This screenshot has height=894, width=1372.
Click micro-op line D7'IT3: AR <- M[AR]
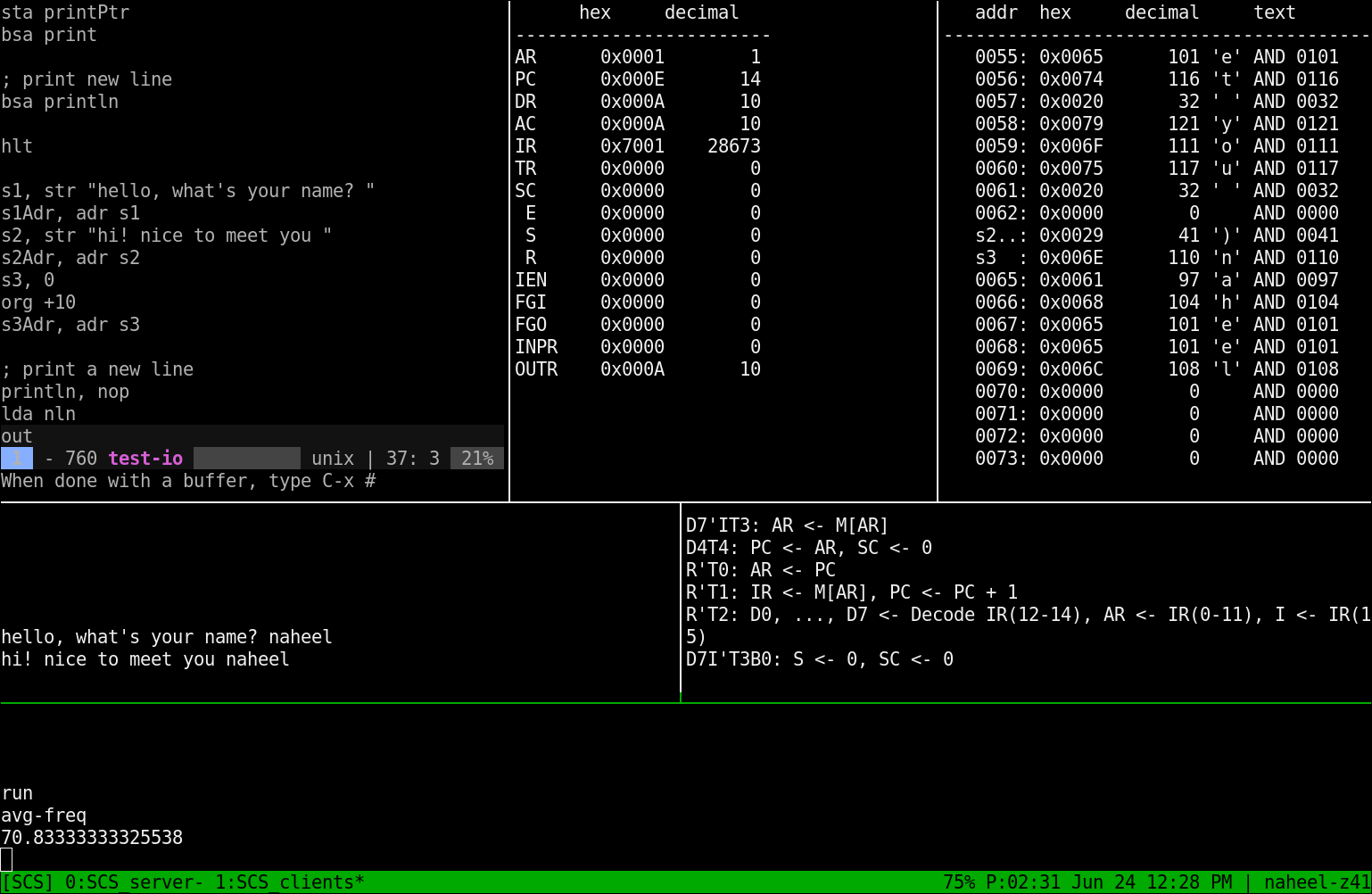(787, 526)
